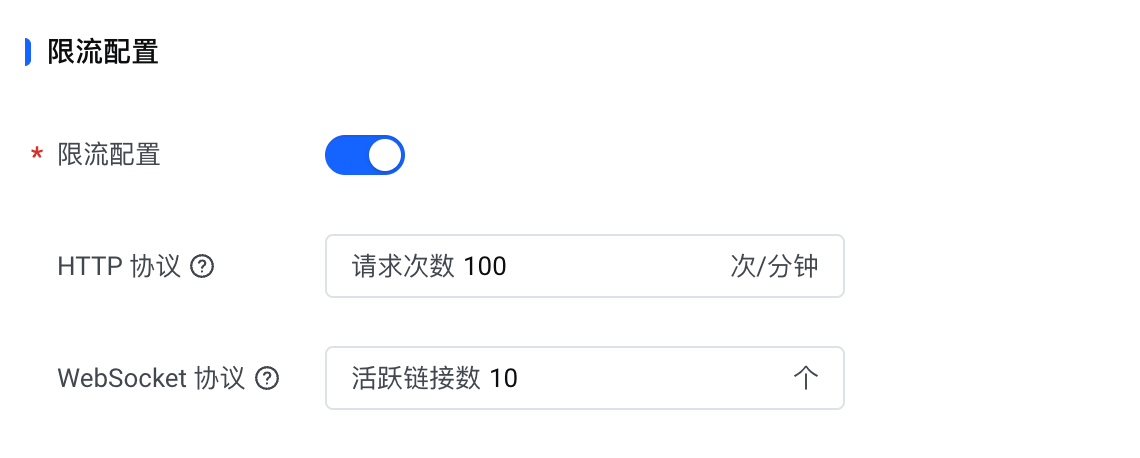This screenshot has width=1140, height=458.
Task: Click the empty space inside the HTTP 协议 field
Action: (x=620, y=267)
